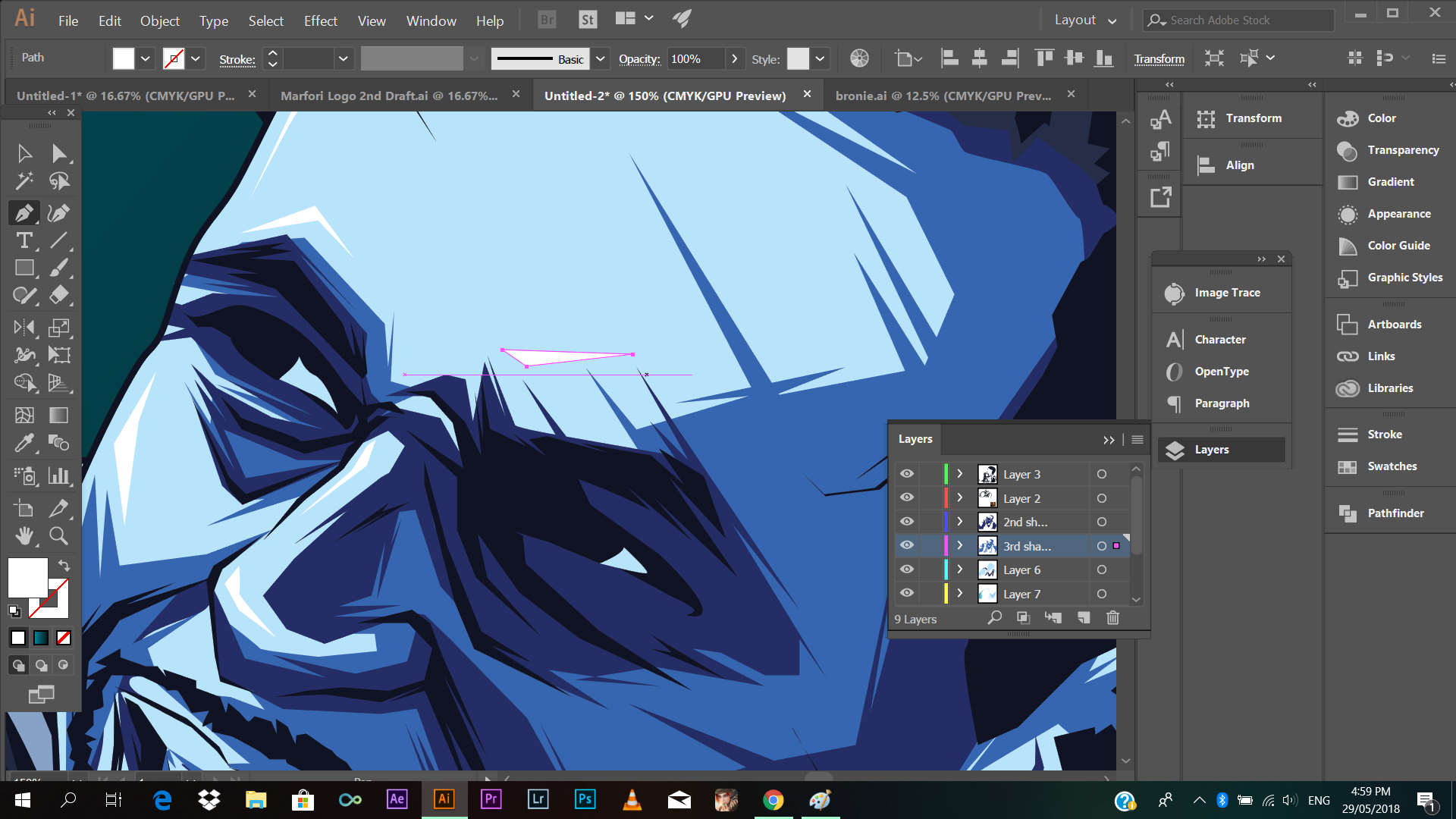
Task: Open the Layout workspace switcher
Action: pyautogui.click(x=1085, y=20)
